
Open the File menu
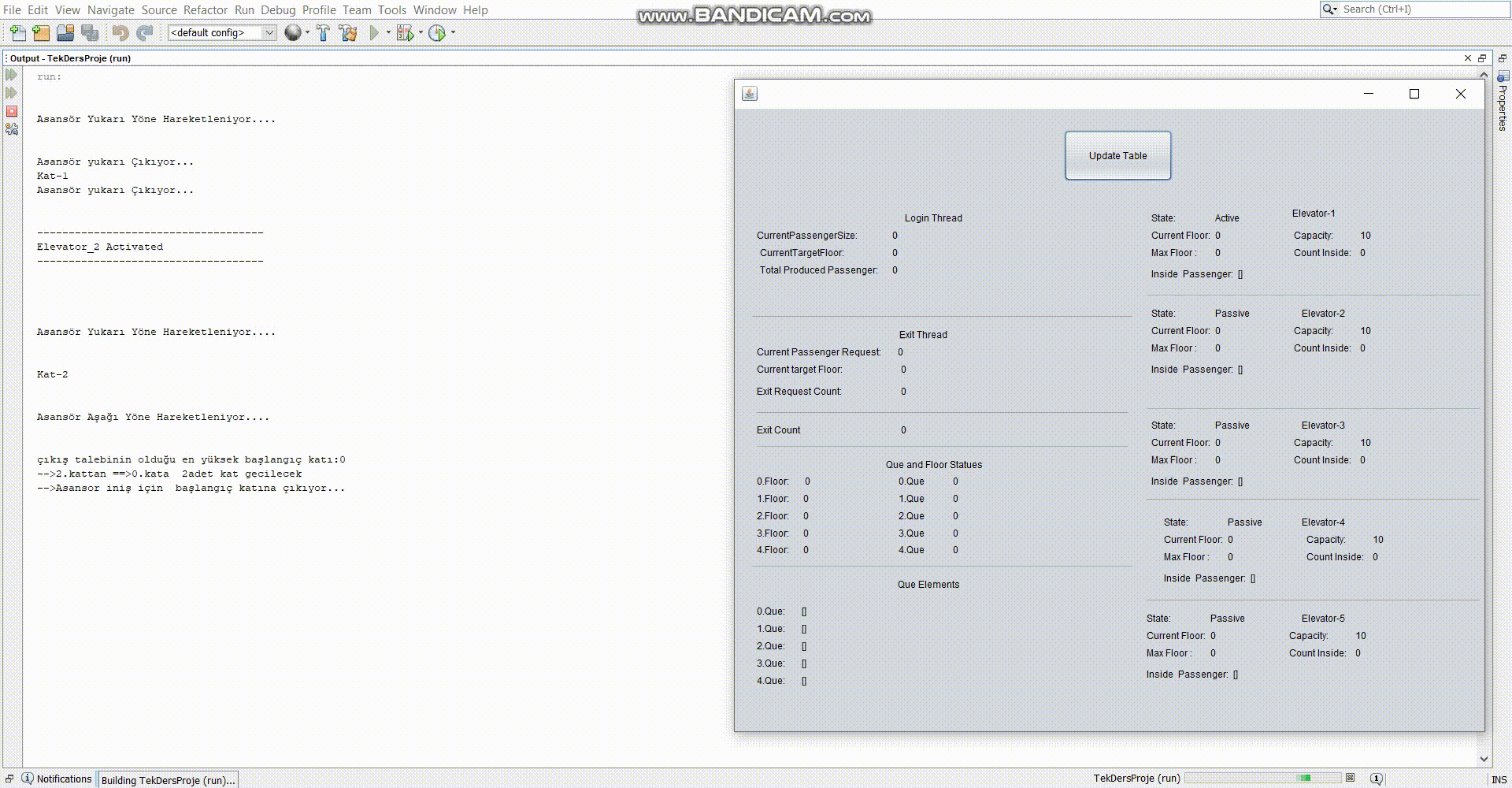(12, 9)
